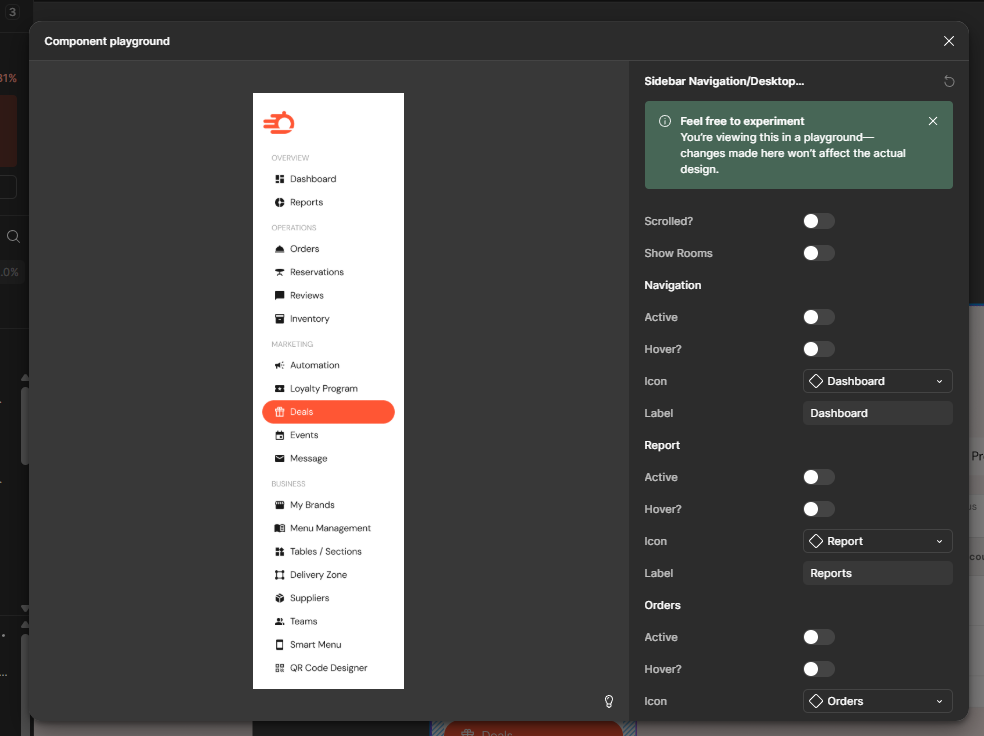The image size is (984, 736).
Task: Click the Deals gift icon
Action: (x=280, y=412)
